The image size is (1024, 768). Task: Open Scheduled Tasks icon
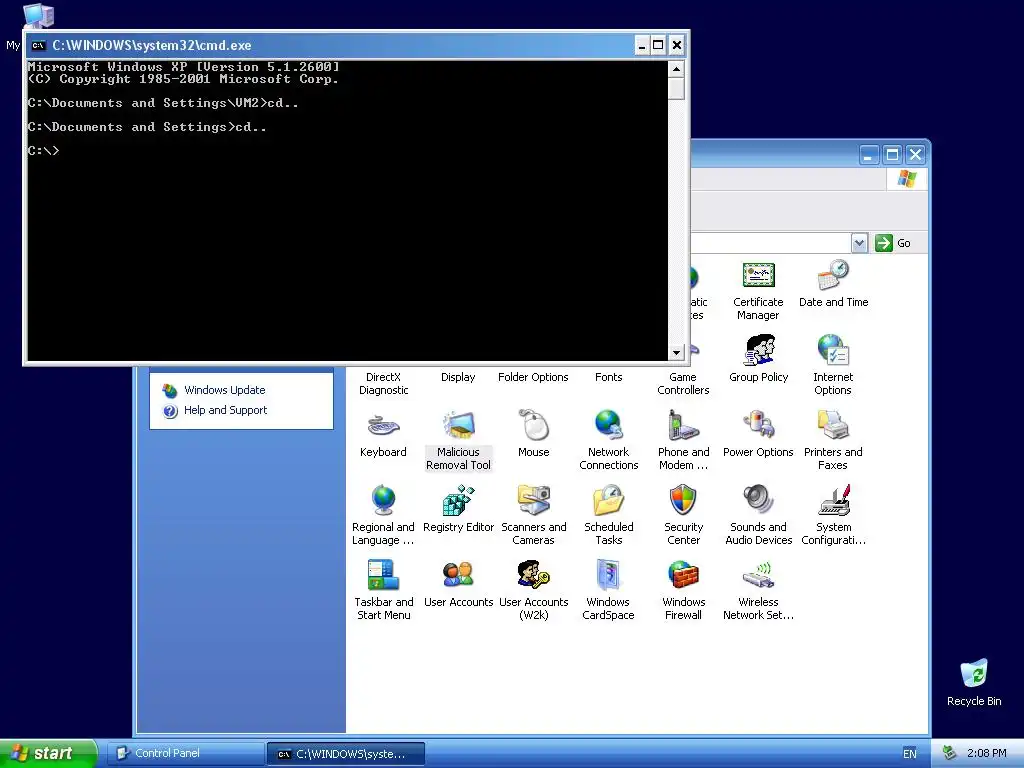click(x=609, y=516)
